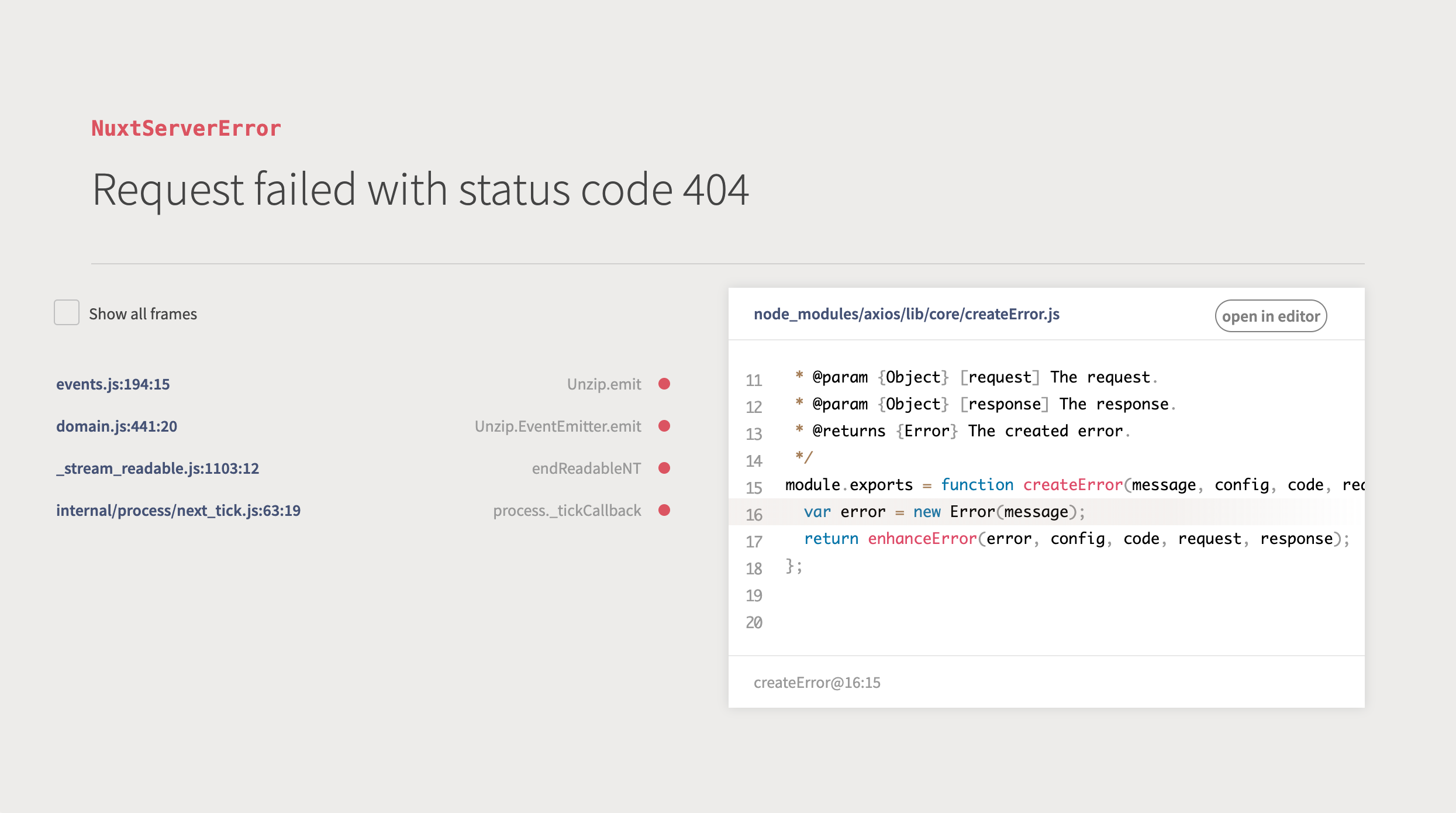The image size is (1456, 813).
Task: Click the open in editor button
Action: [1270, 316]
